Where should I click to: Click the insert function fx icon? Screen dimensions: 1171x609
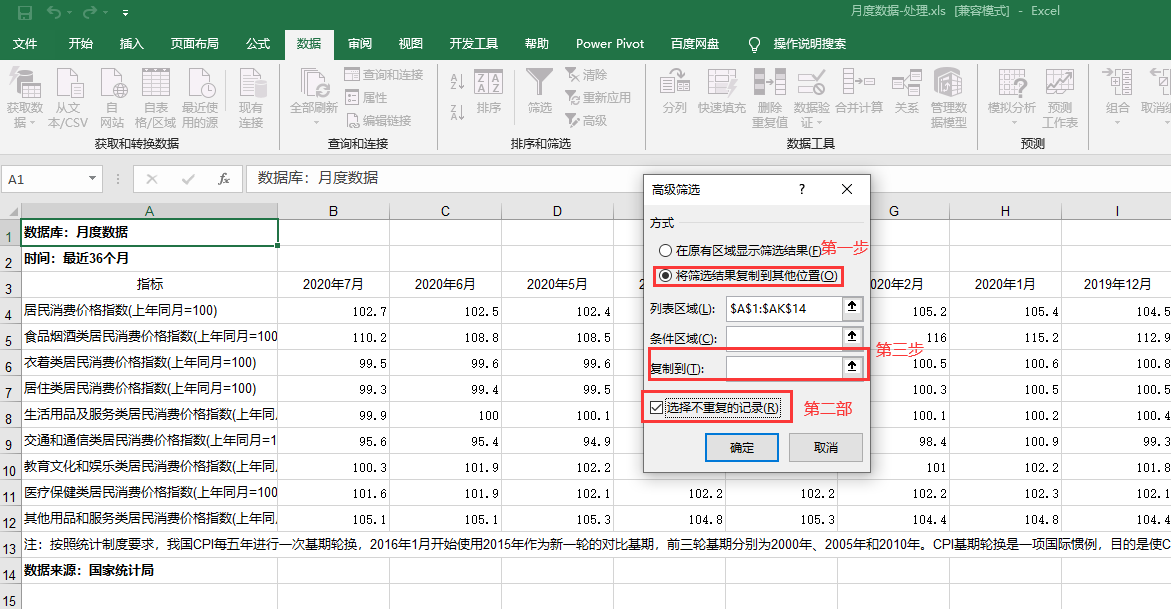223,179
